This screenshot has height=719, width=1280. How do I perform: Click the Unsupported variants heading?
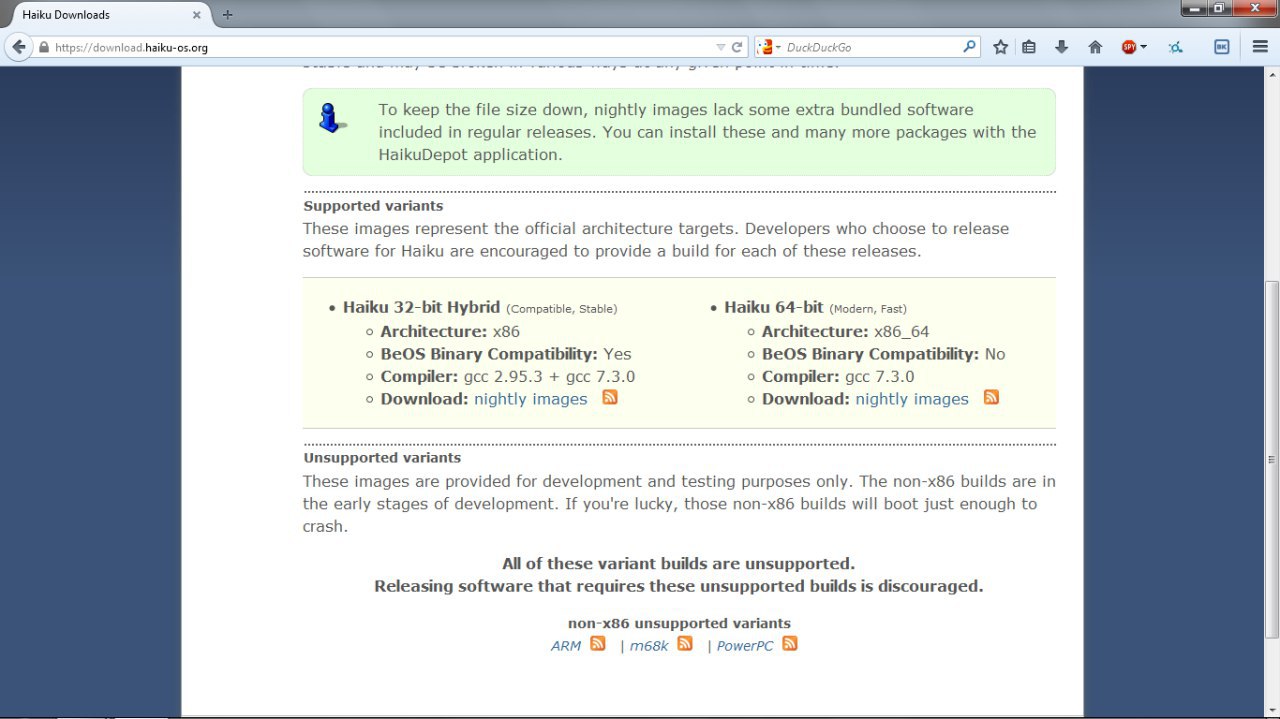[382, 458]
